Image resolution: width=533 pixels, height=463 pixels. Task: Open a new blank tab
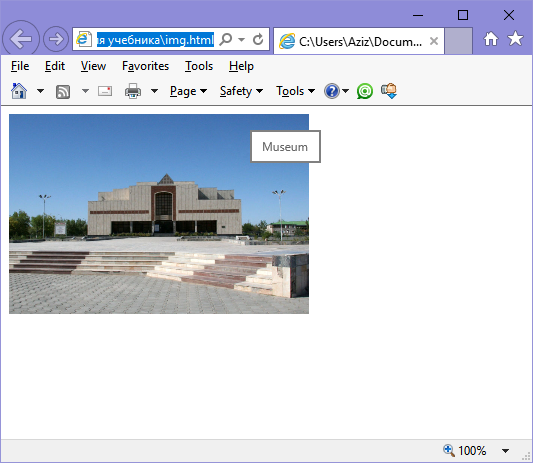point(459,41)
